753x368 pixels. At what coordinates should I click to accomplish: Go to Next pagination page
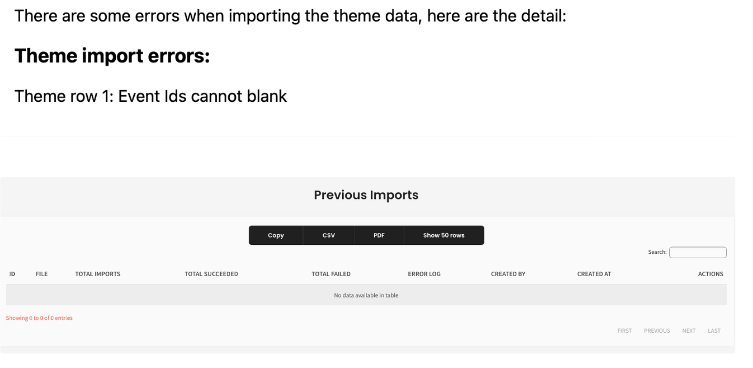[689, 331]
